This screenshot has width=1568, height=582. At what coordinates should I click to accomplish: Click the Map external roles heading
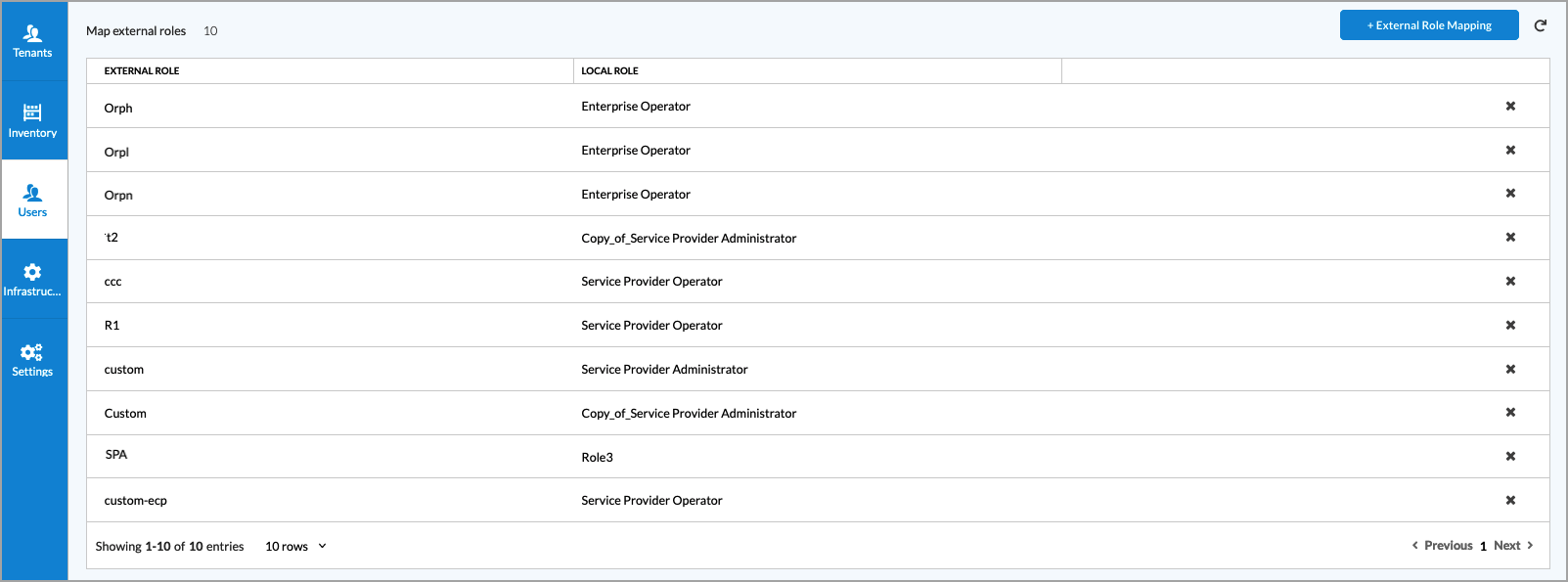[x=136, y=30]
